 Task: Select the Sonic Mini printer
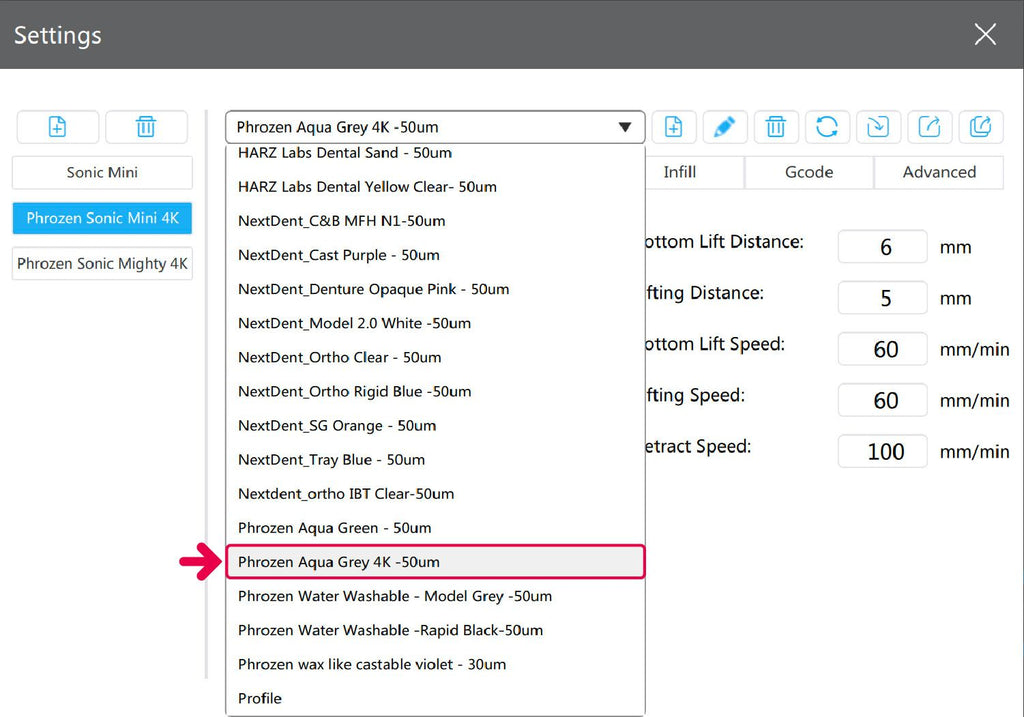102,172
